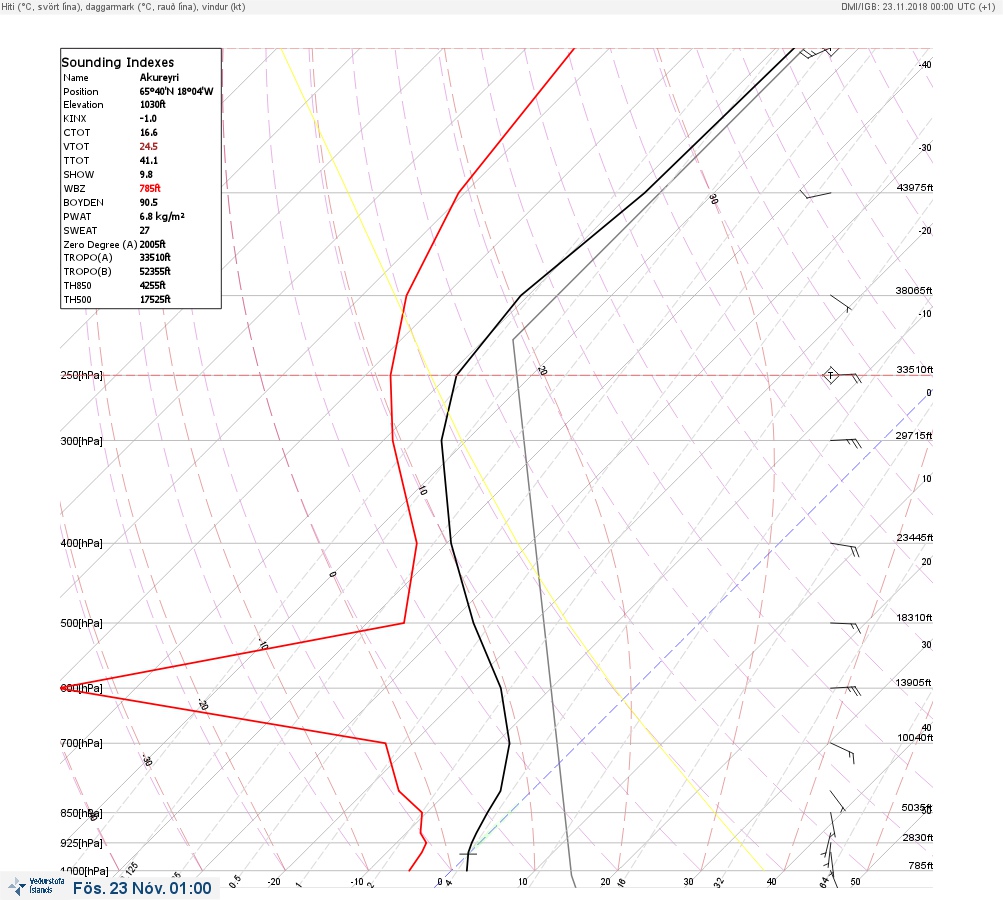Select the '38065ft' altitude label
The image size is (1003, 900).
click(x=914, y=290)
